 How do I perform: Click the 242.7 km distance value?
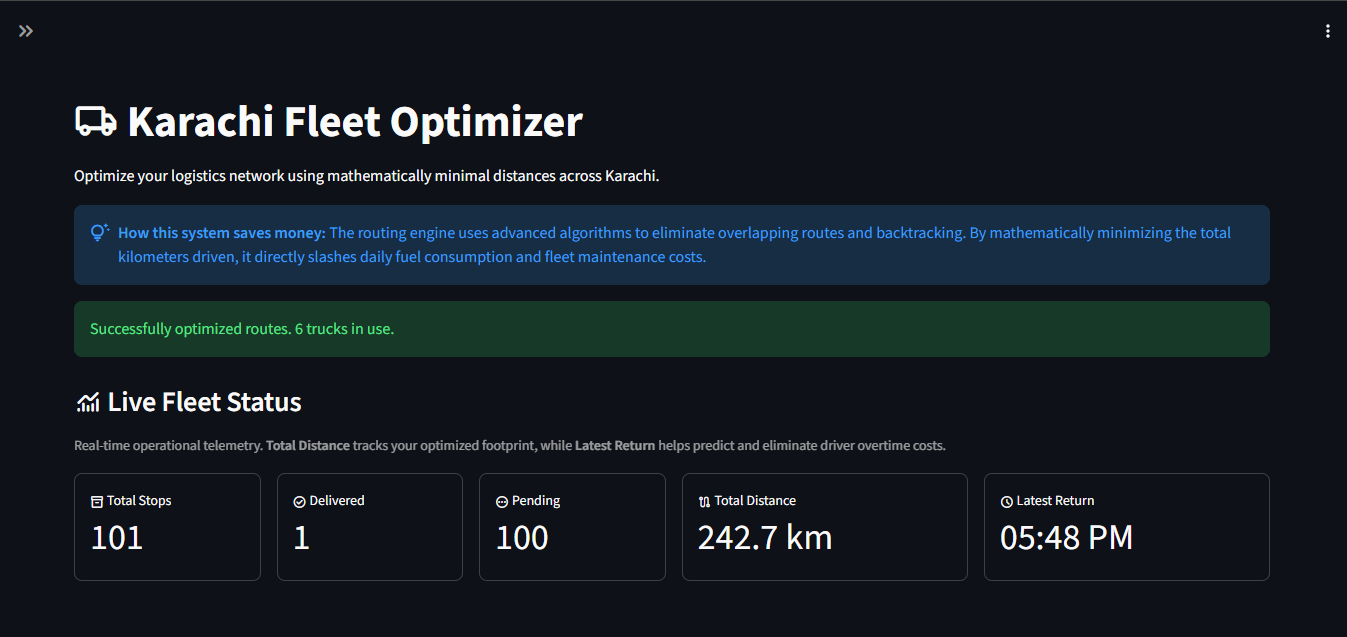(765, 538)
